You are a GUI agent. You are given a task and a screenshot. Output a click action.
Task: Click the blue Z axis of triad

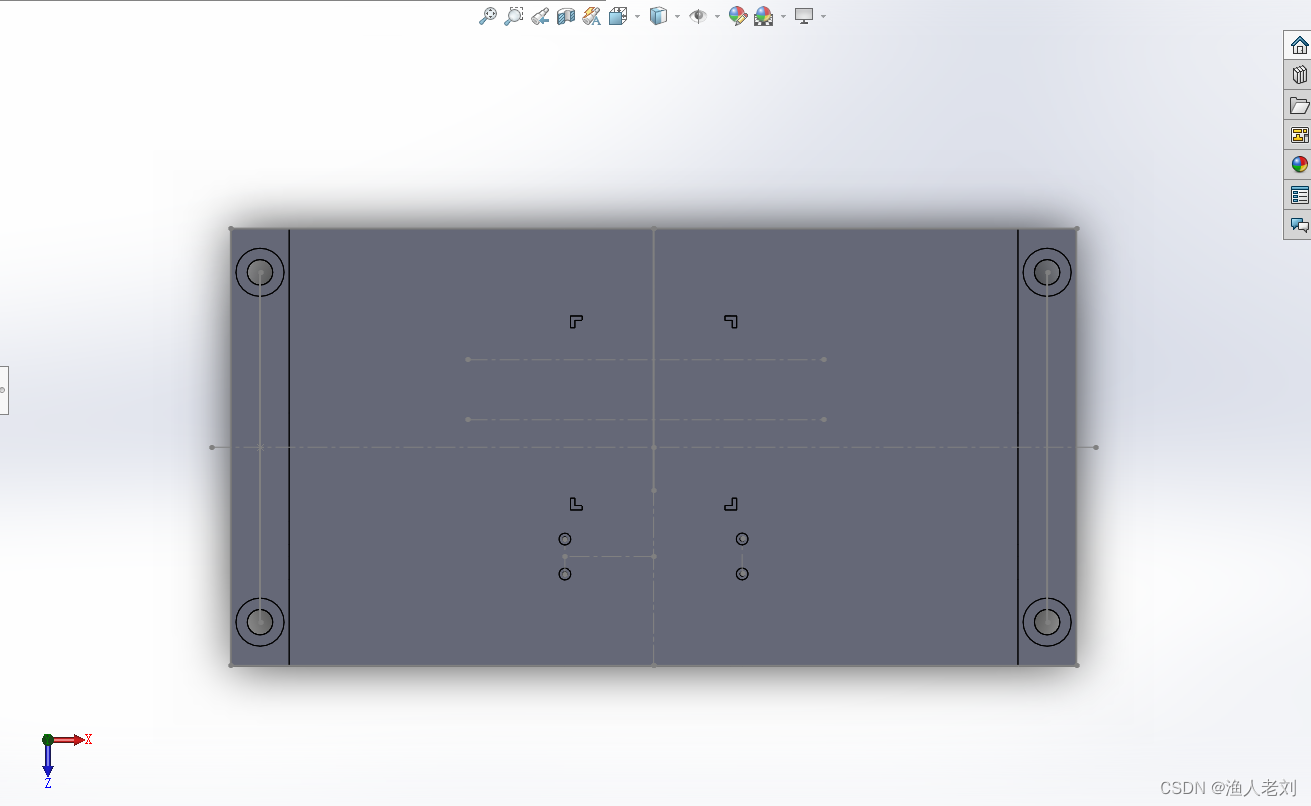click(x=47, y=762)
